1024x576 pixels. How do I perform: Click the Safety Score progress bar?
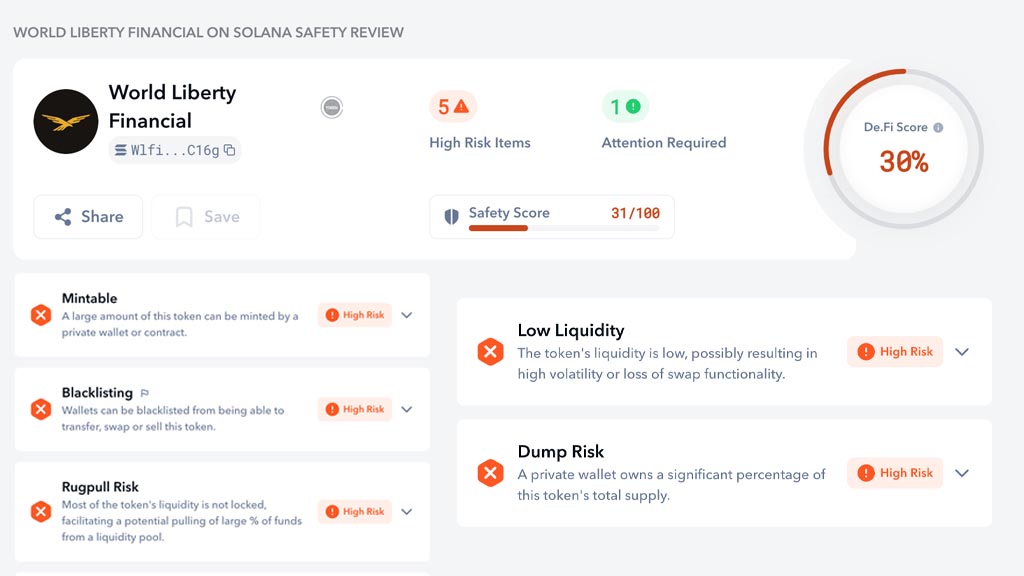(x=564, y=229)
